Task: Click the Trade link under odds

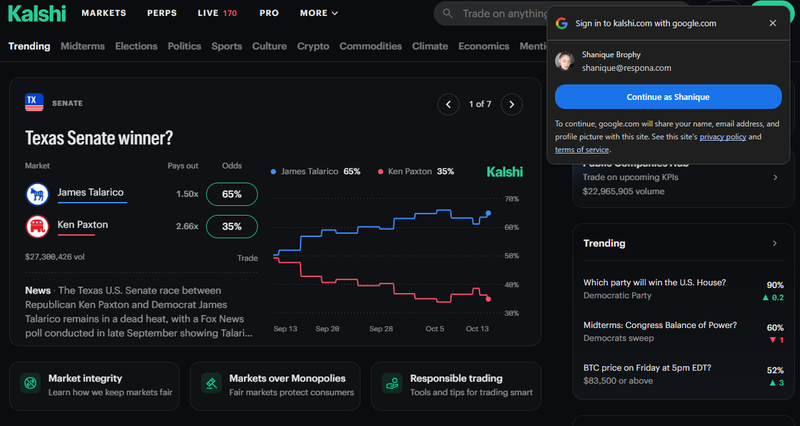Action: point(247,258)
